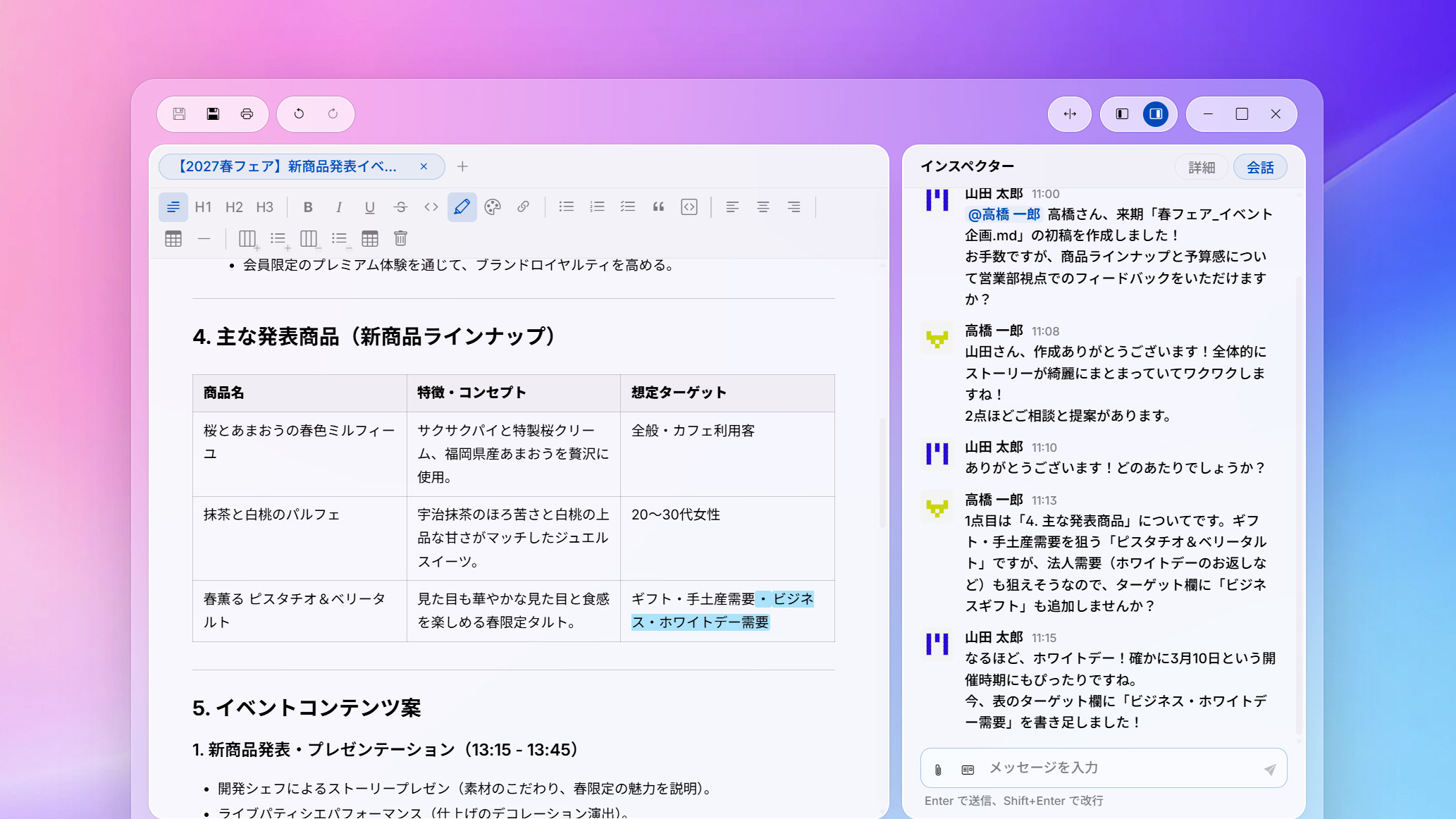Insert a code block
The image size is (1456, 819).
pyautogui.click(x=689, y=207)
